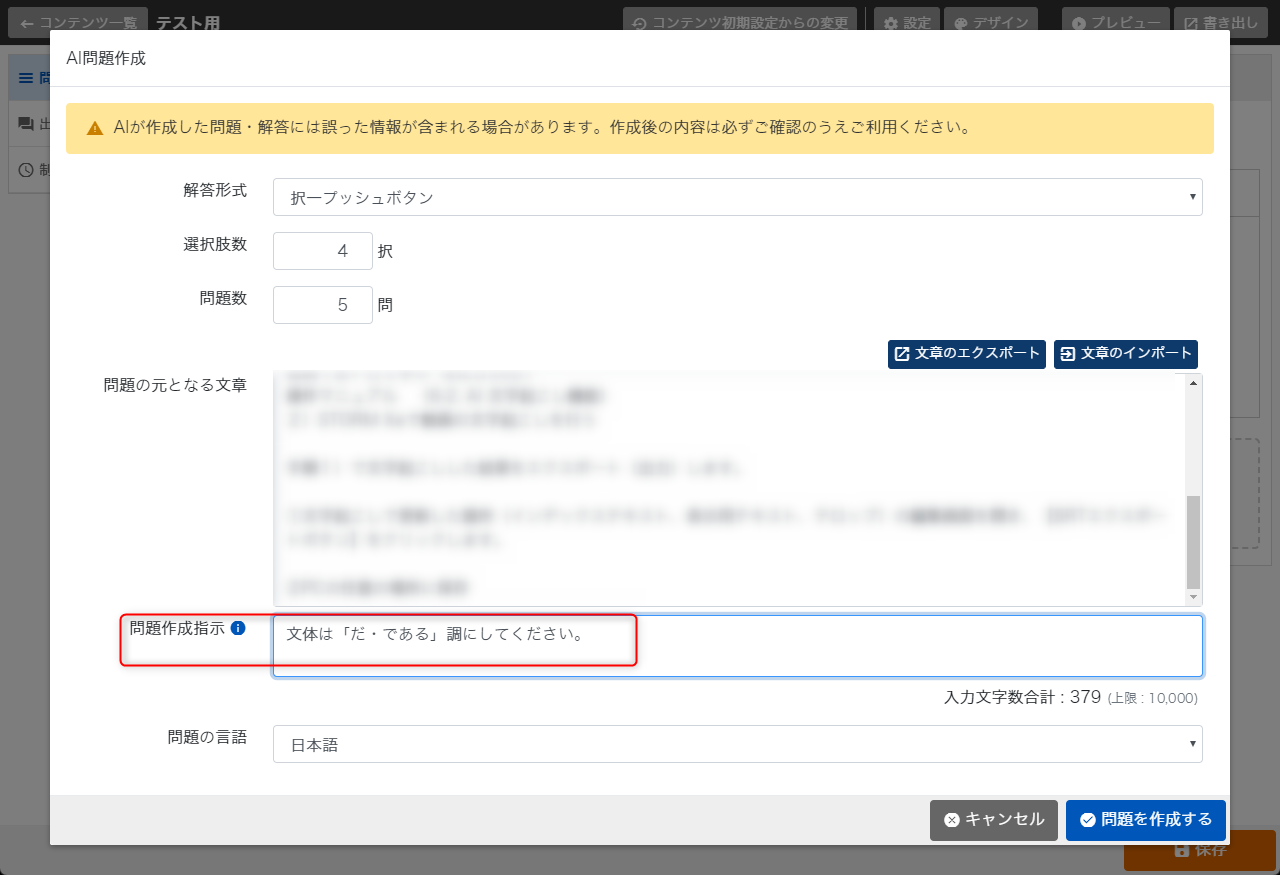Click the 問題数 number field

(x=323, y=305)
